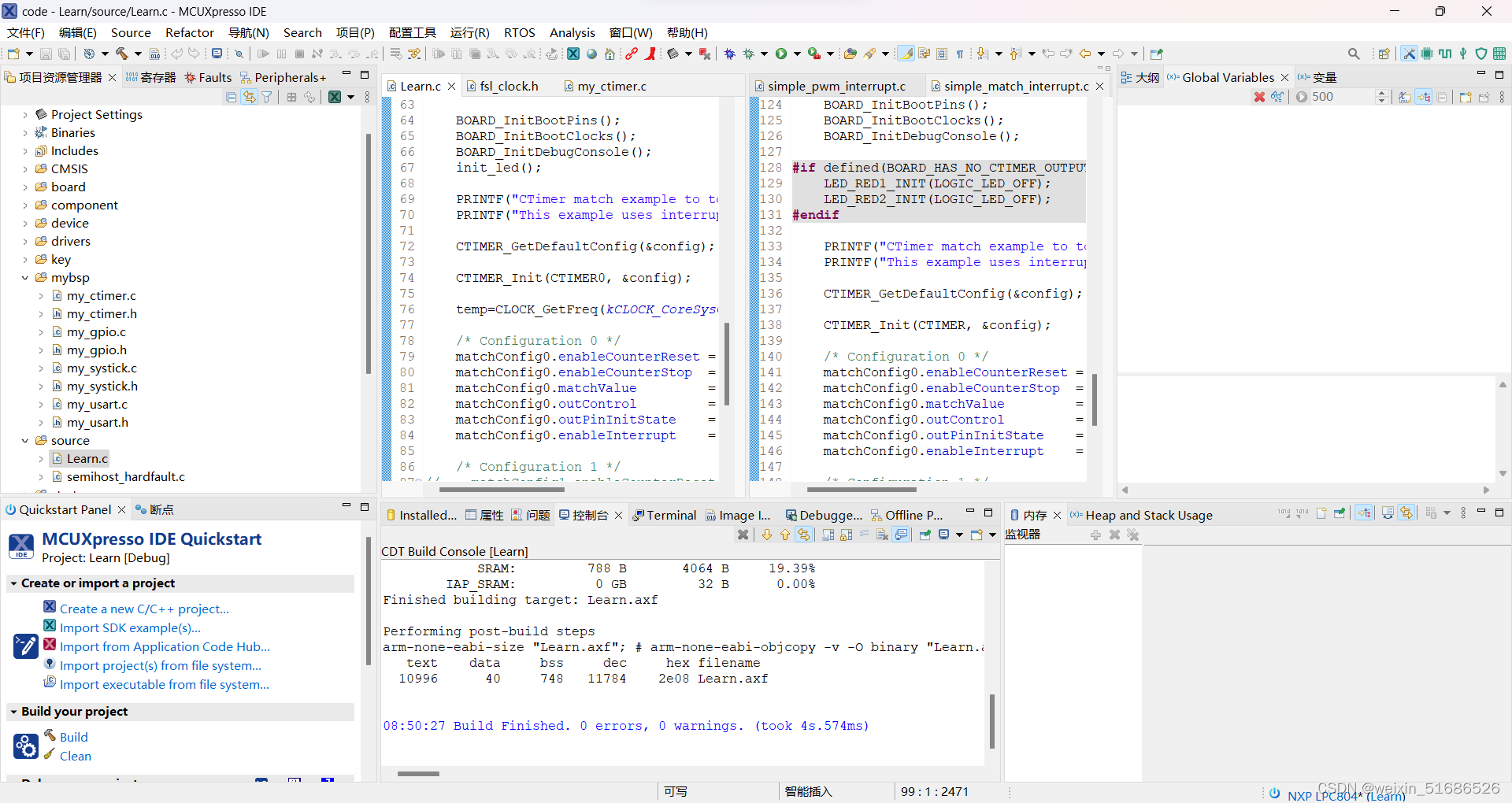The height and width of the screenshot is (803, 1512).
Task: Toggle the pin console icon
Action: click(x=925, y=535)
